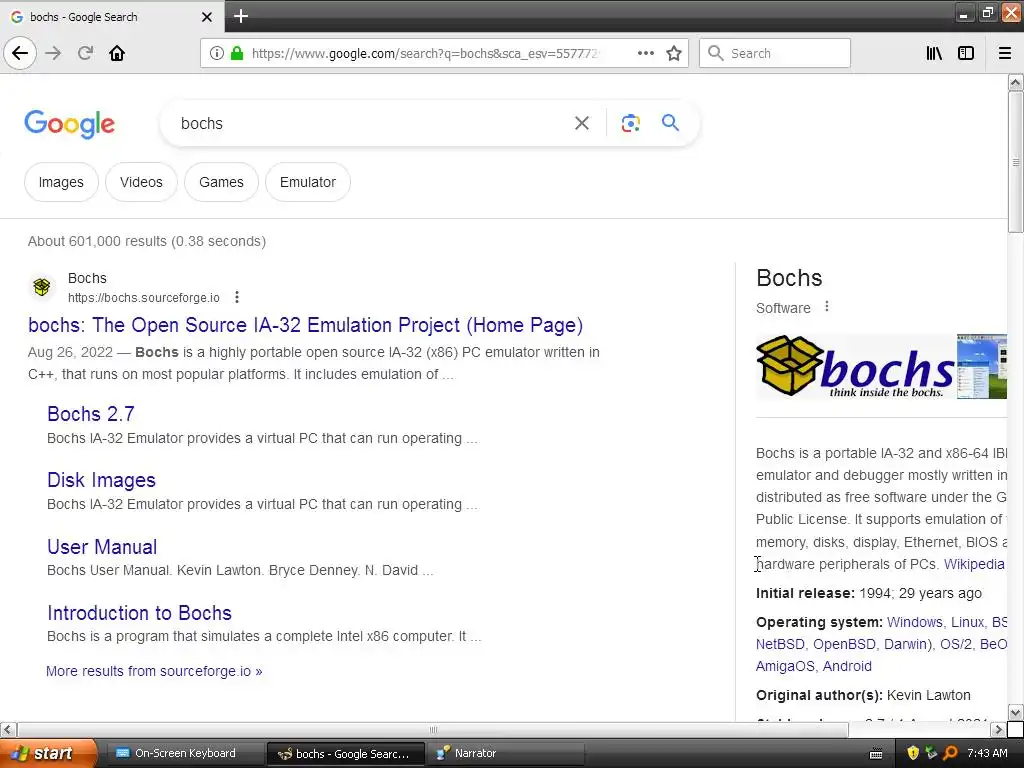Click the Bochs screenshot thumbnail beside logo

click(982, 366)
